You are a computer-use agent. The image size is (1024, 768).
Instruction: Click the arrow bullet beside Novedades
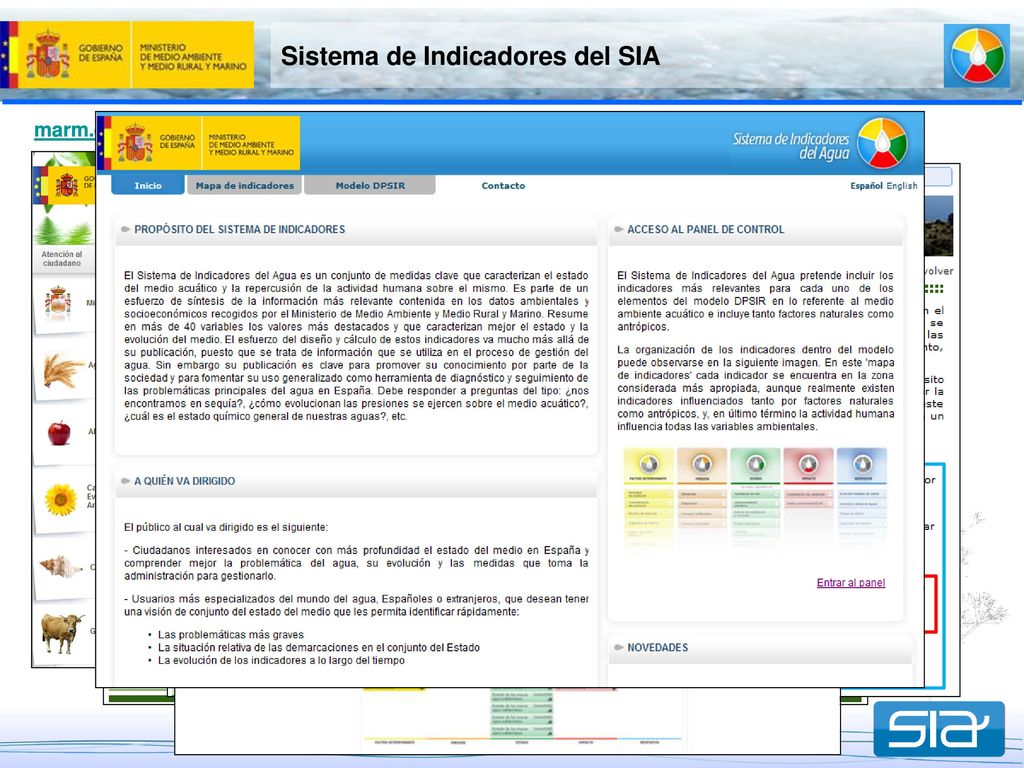[618, 647]
